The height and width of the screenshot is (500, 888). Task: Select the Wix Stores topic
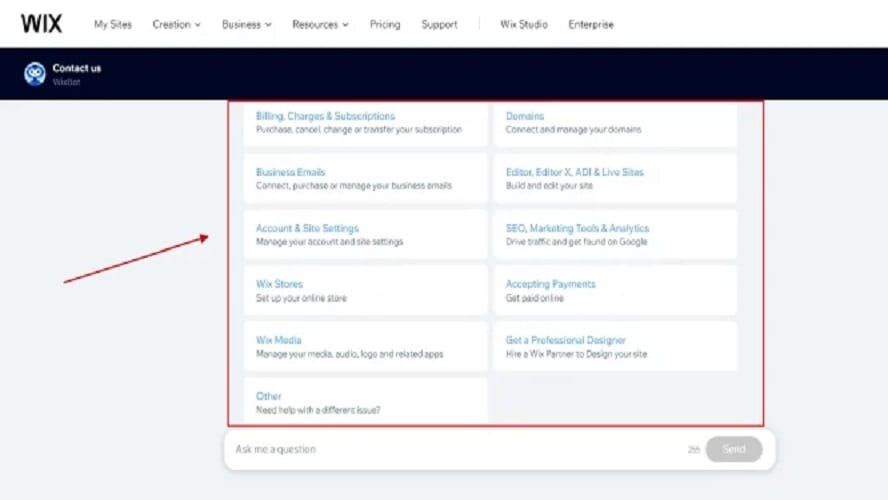click(366, 290)
